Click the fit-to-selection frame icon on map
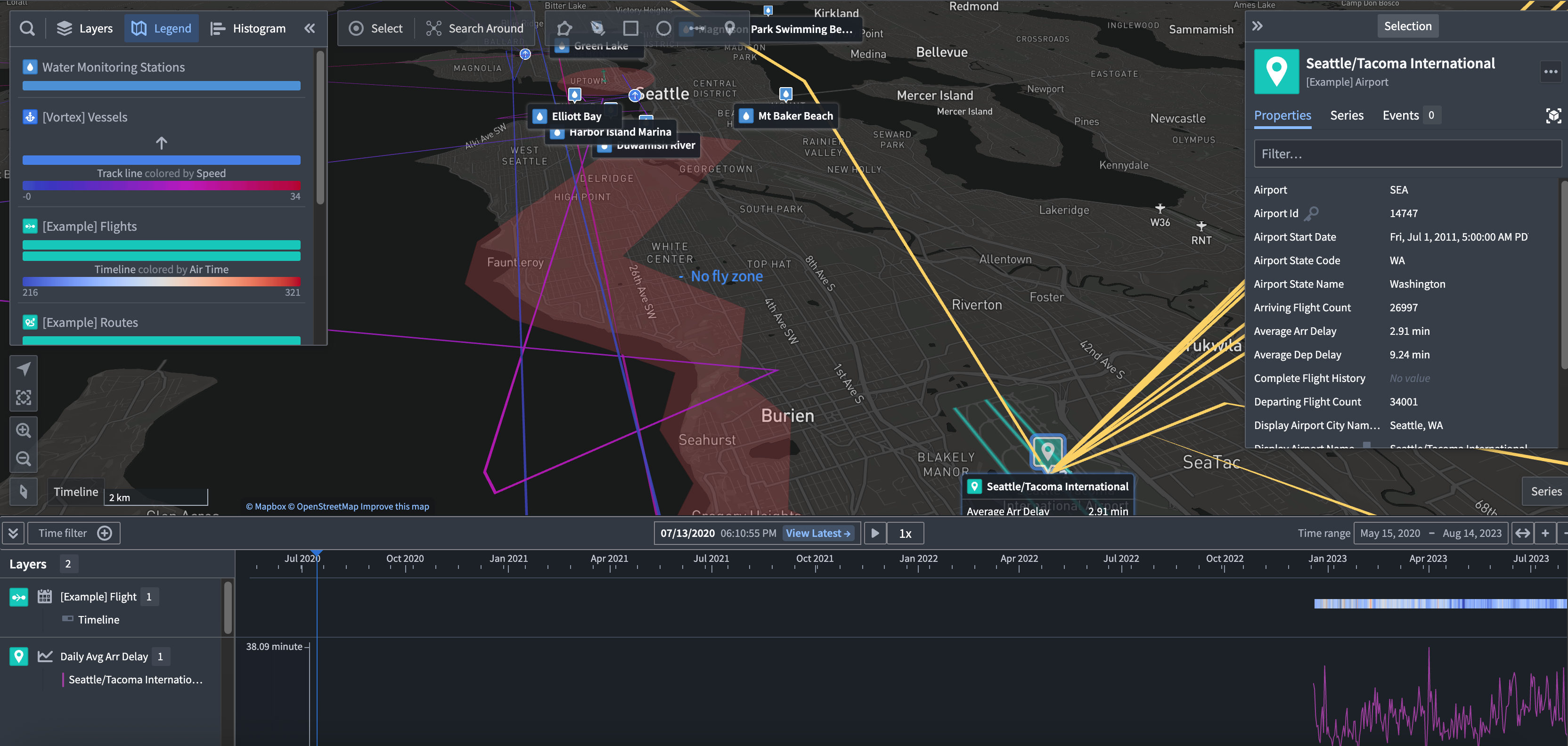 [x=24, y=398]
